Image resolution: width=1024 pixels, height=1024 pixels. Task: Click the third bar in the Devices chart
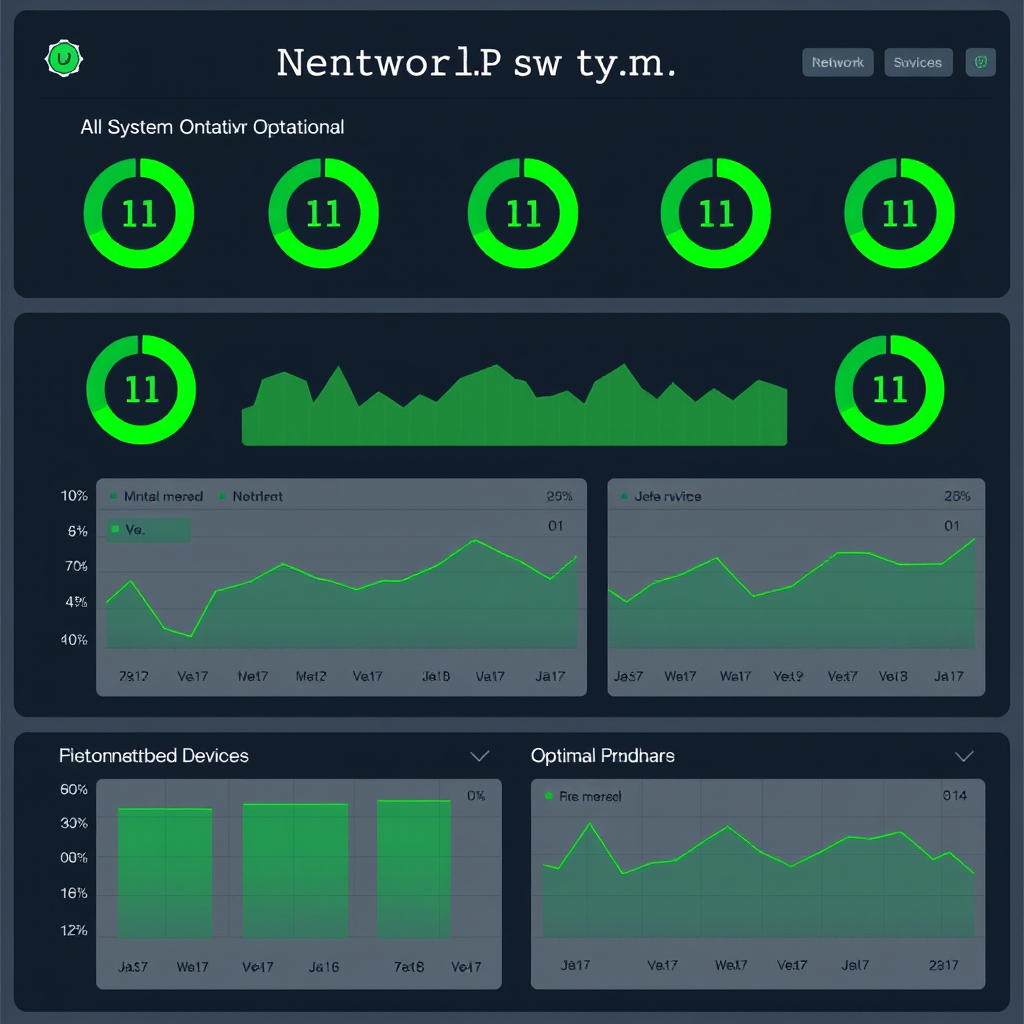pos(414,869)
